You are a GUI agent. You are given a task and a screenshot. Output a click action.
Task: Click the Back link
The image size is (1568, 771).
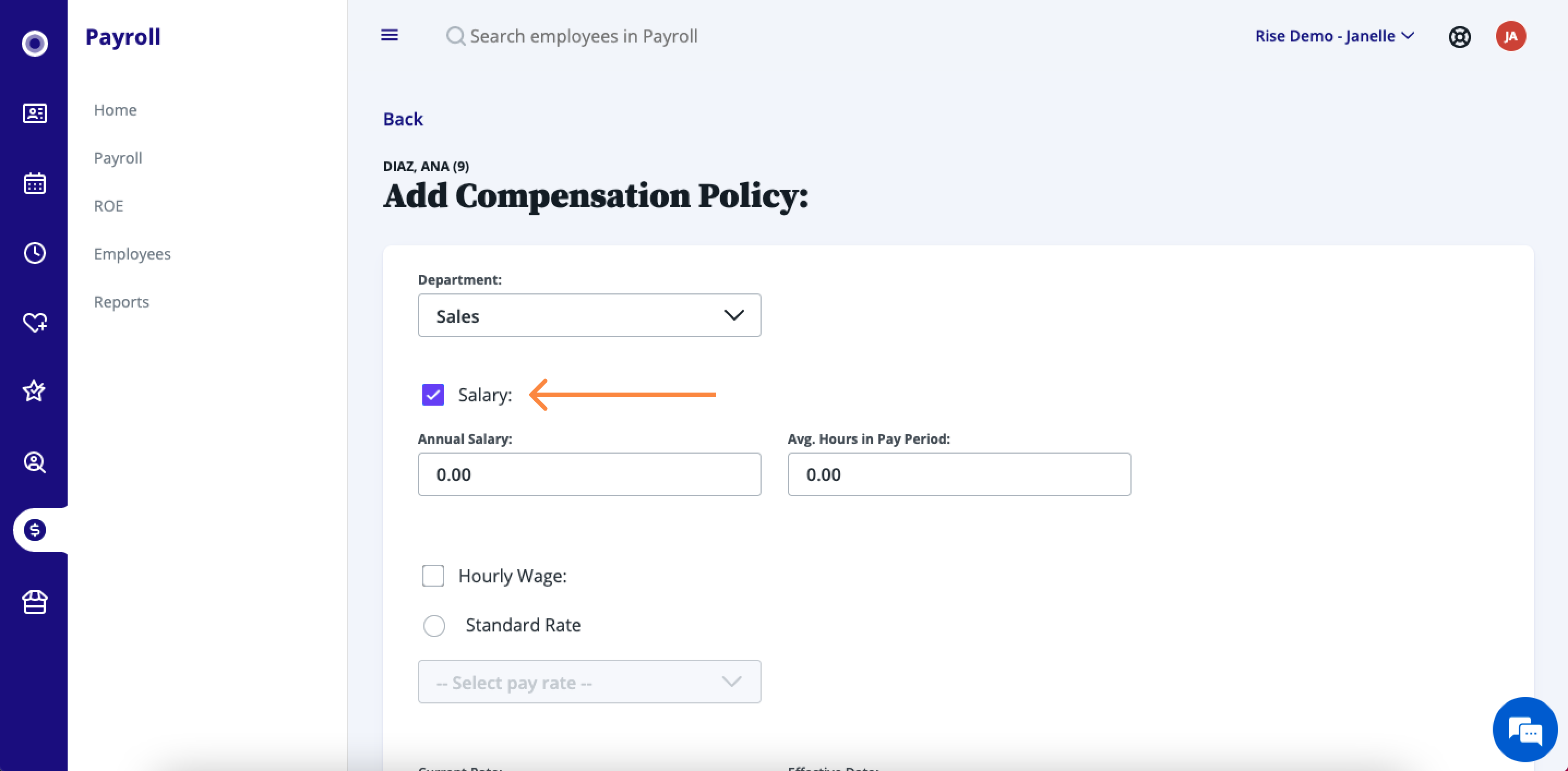point(402,119)
